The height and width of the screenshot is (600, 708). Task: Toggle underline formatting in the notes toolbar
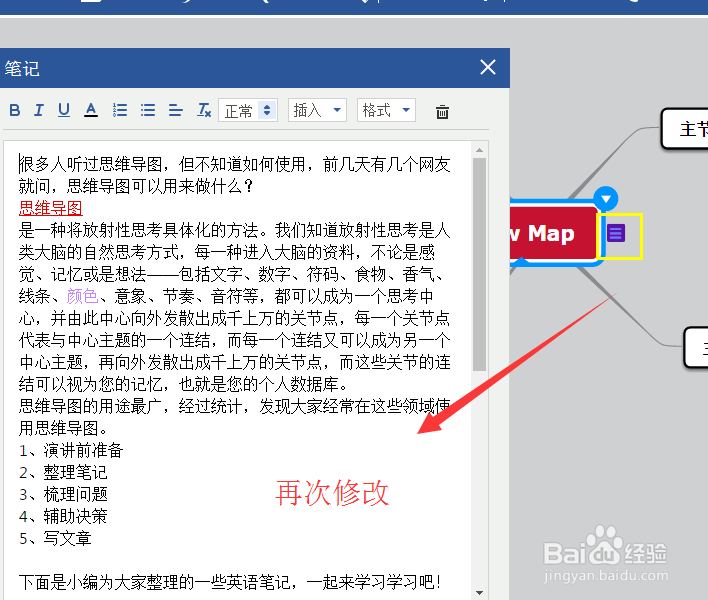[x=64, y=110]
